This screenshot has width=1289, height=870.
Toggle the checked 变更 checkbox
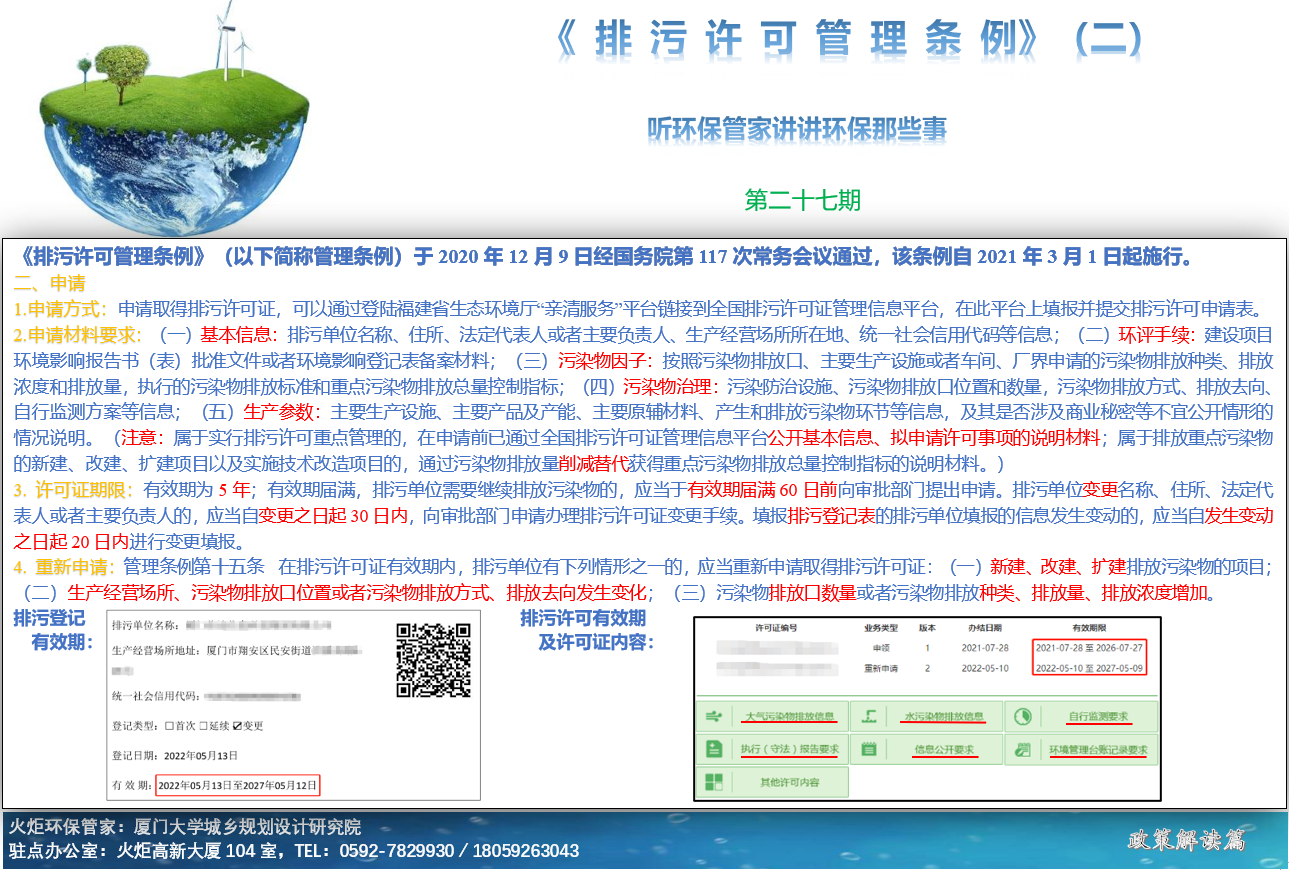pos(237,726)
